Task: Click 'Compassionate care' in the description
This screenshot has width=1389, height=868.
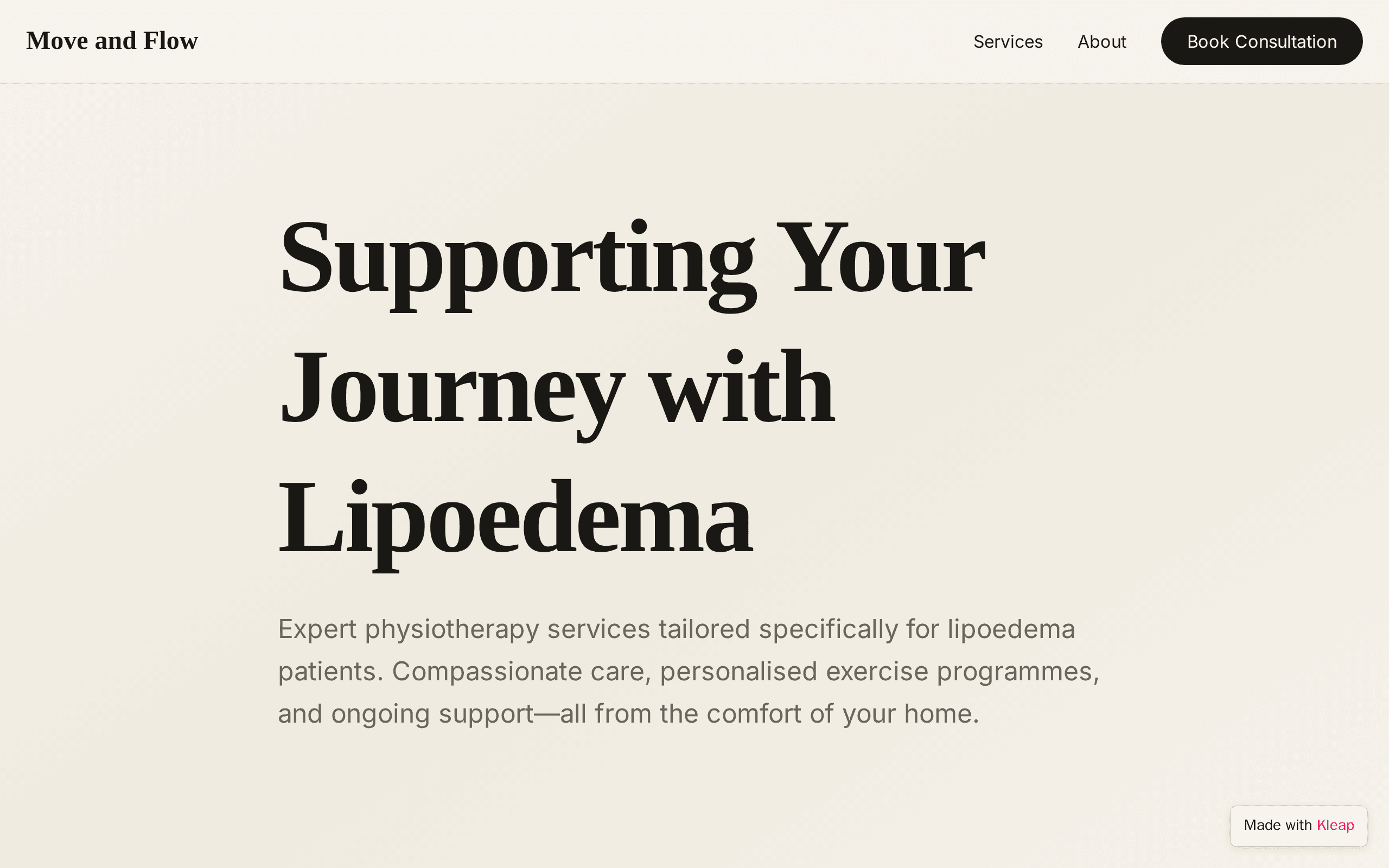Action: [521, 672]
